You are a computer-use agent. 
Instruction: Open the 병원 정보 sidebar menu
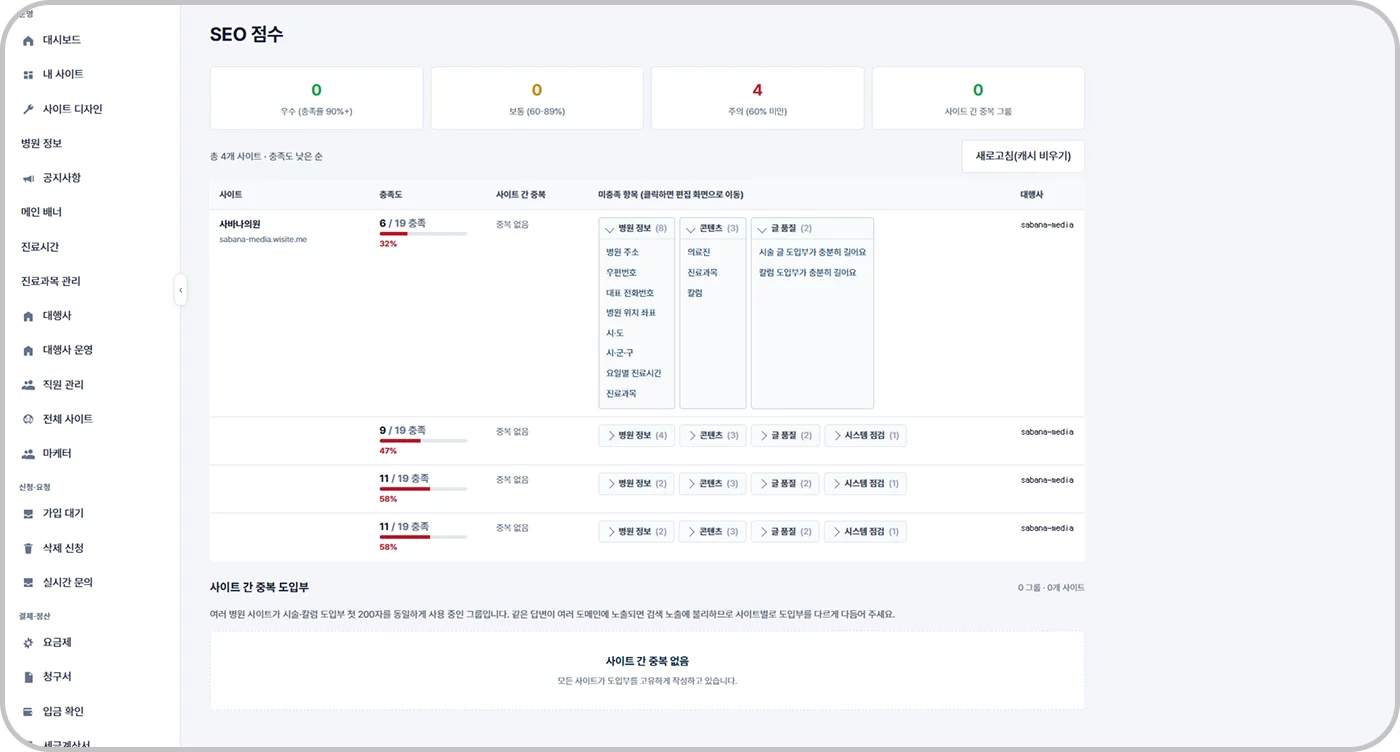click(x=42, y=144)
